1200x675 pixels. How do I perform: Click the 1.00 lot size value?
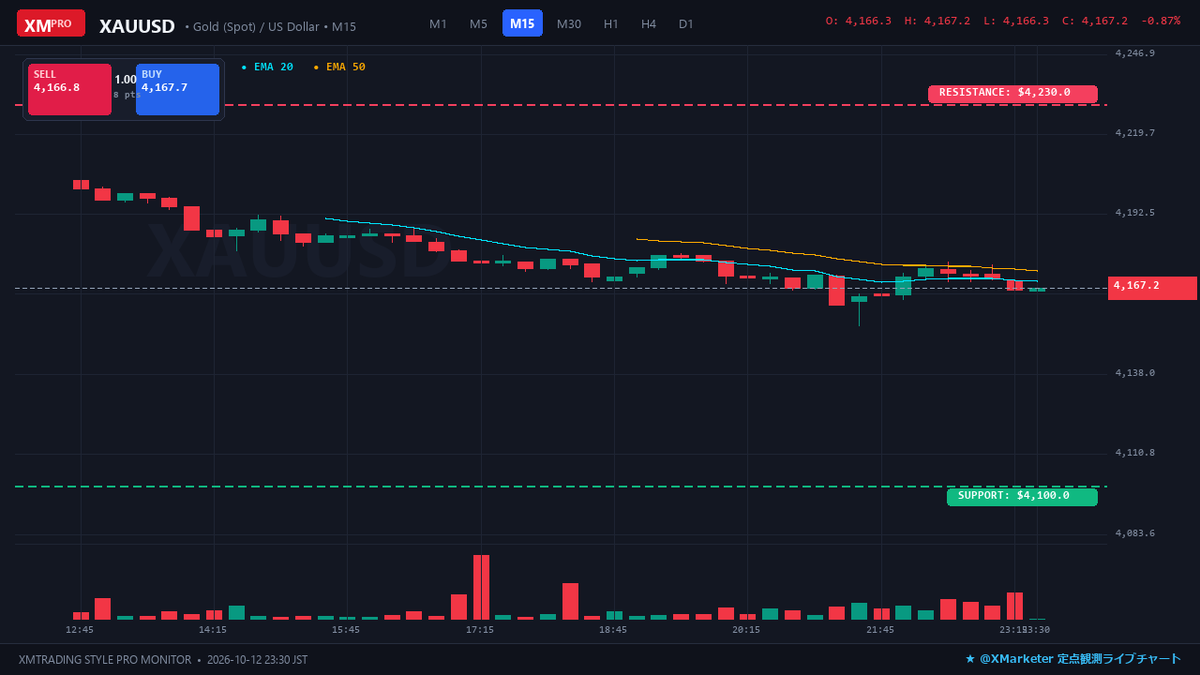[x=125, y=79]
